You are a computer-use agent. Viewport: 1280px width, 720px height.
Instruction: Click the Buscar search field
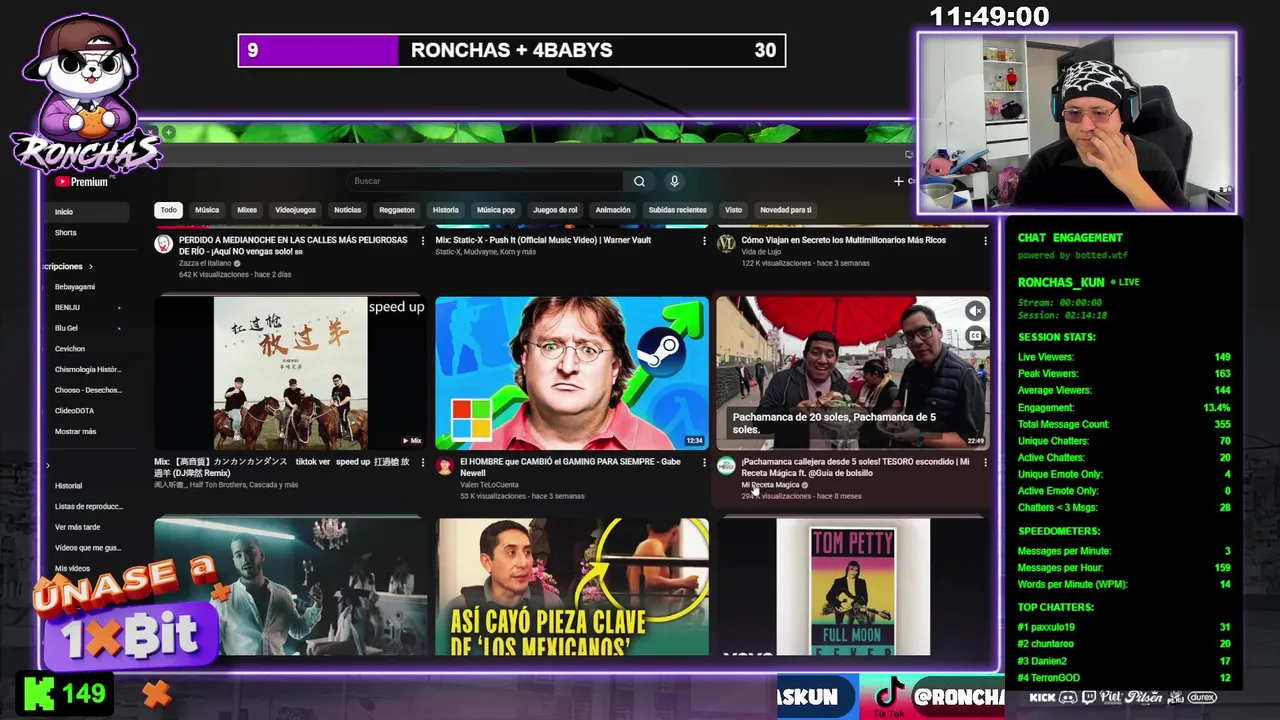(487, 181)
